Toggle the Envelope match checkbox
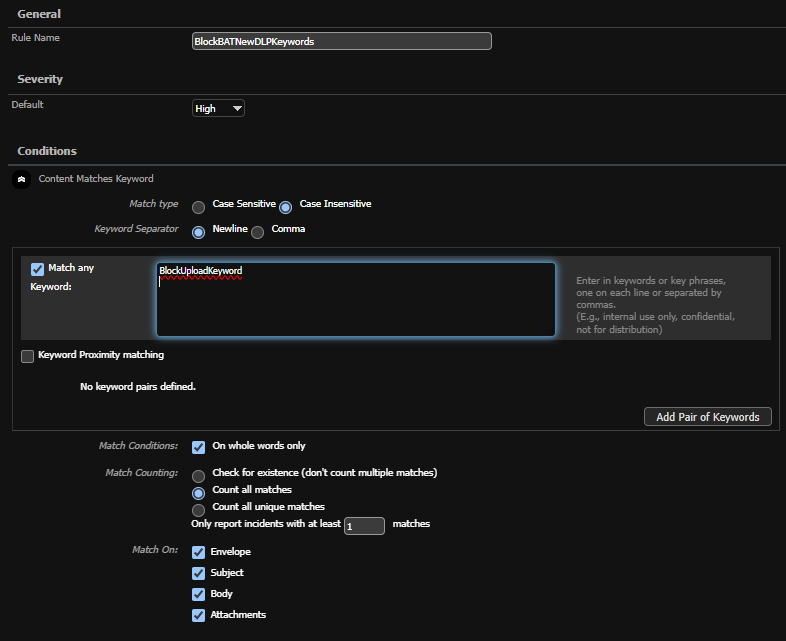This screenshot has height=641, width=786. pyautogui.click(x=199, y=553)
